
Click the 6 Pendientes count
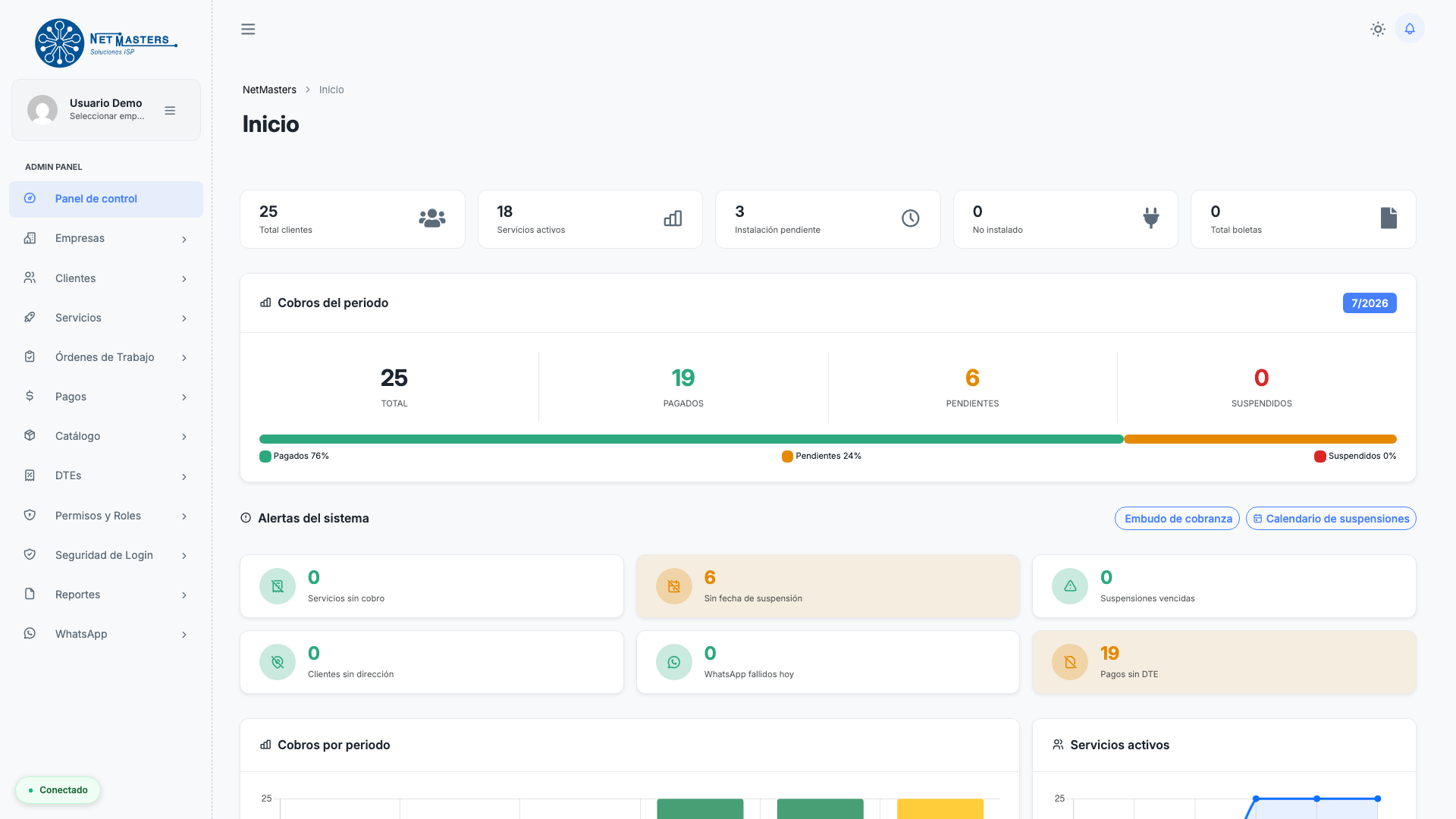point(972,378)
